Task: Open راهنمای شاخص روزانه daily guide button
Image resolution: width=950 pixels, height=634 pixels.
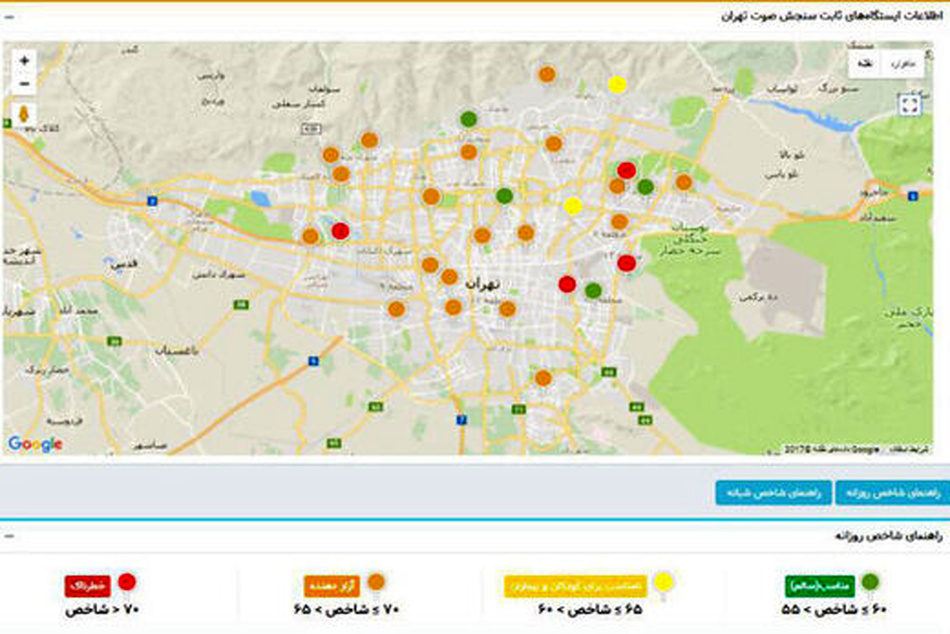Action: coord(892,492)
